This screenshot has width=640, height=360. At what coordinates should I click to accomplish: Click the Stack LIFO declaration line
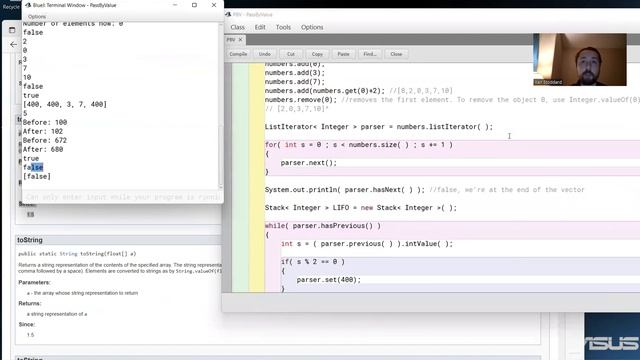(361, 208)
